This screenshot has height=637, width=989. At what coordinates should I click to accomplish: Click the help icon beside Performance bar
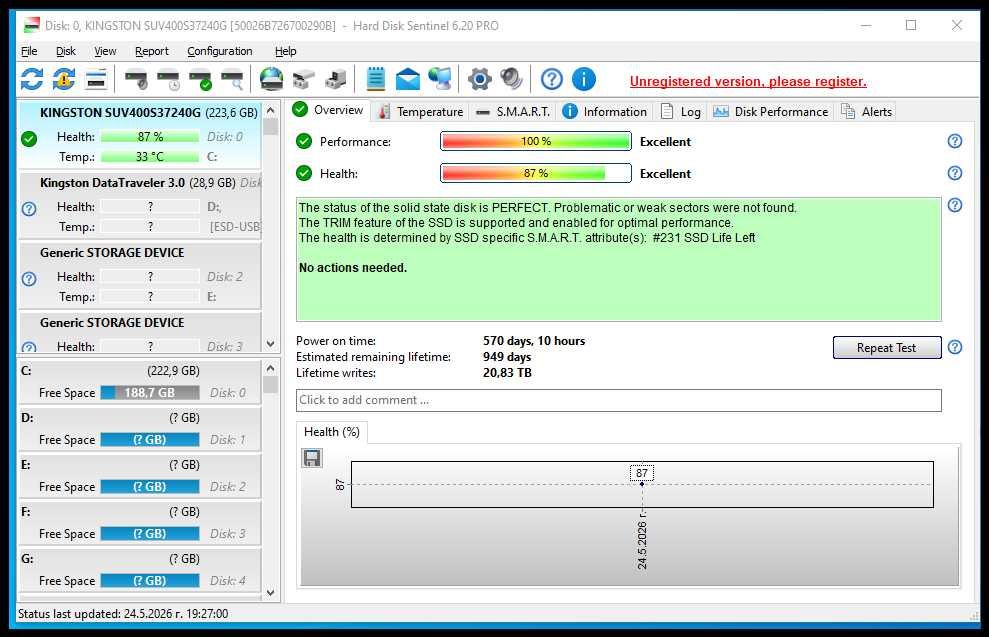[955, 141]
